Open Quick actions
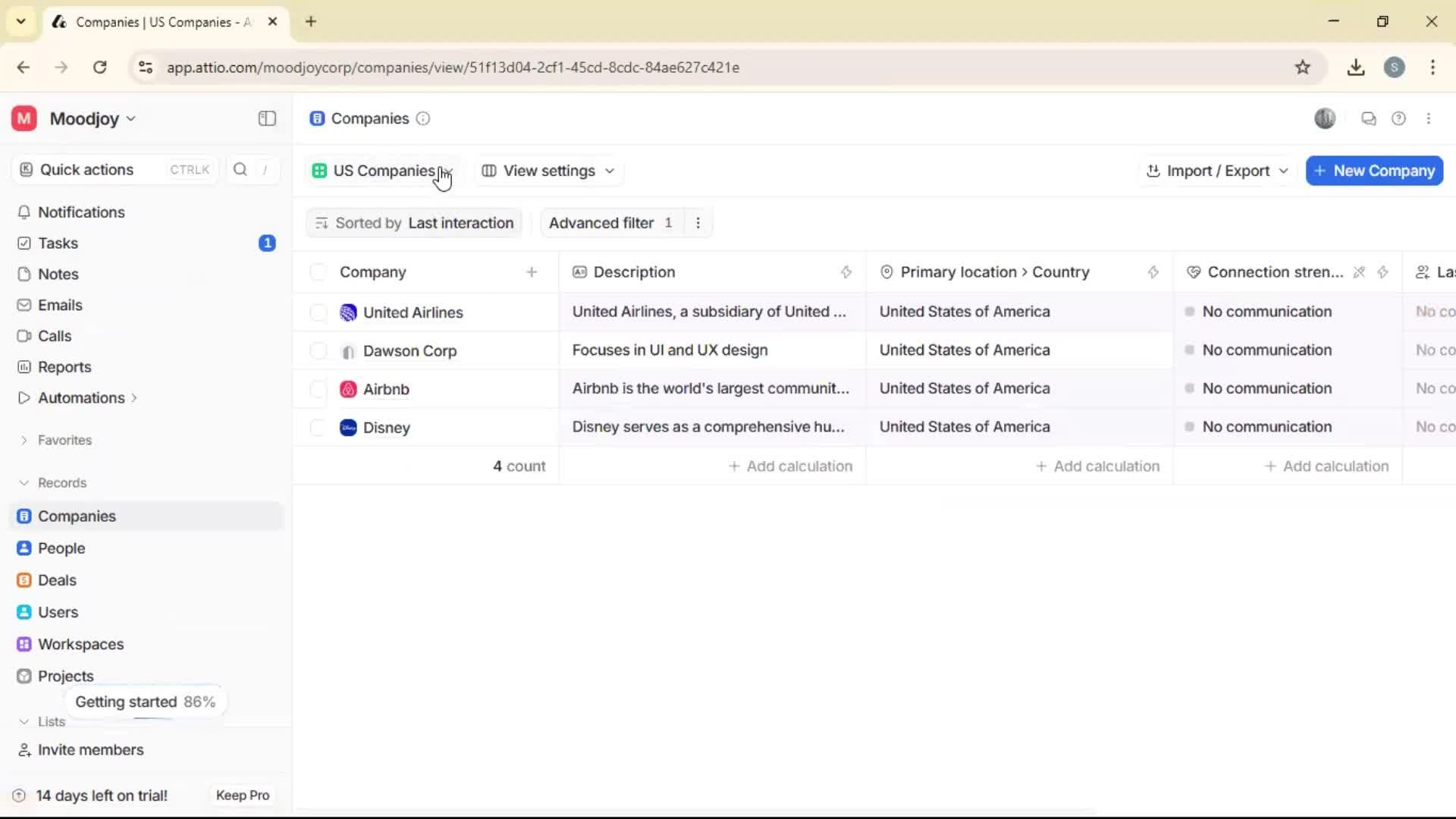Viewport: 1456px width, 819px height. (x=114, y=170)
